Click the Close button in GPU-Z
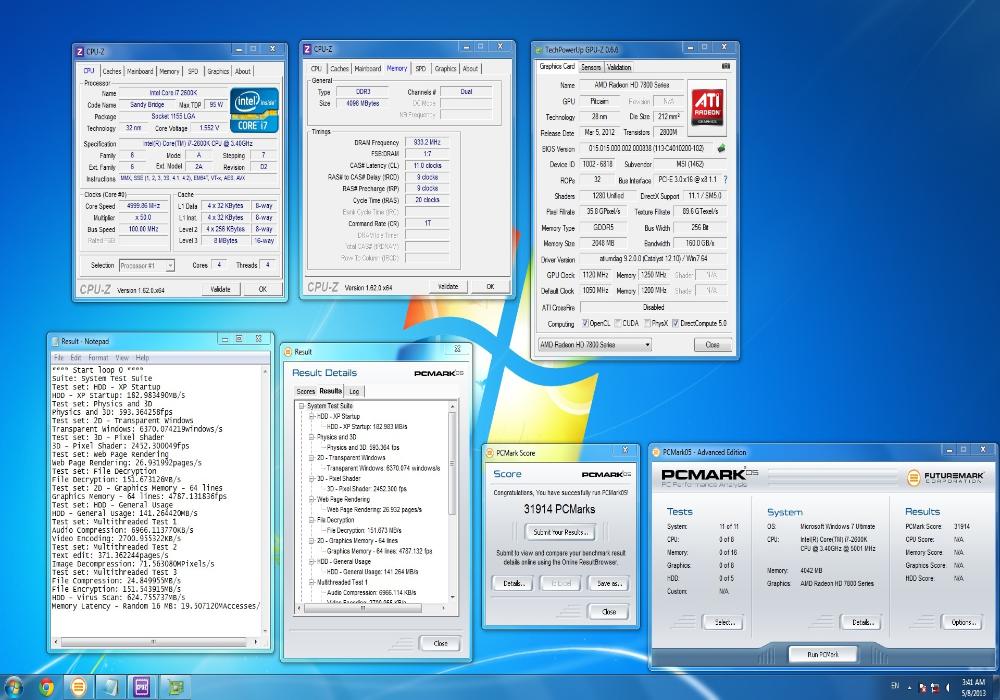This screenshot has height=700, width=1000. point(712,345)
